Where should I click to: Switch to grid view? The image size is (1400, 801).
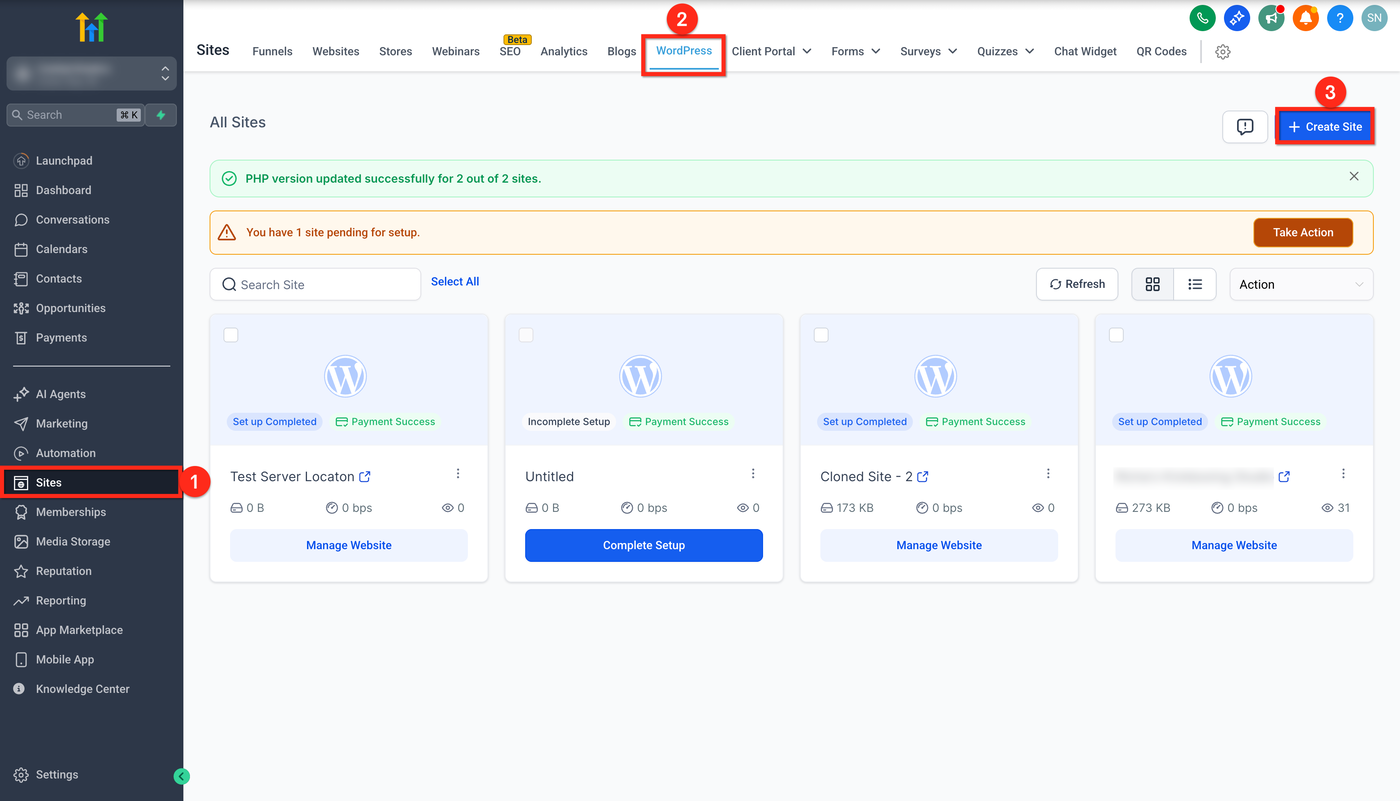tap(1152, 284)
